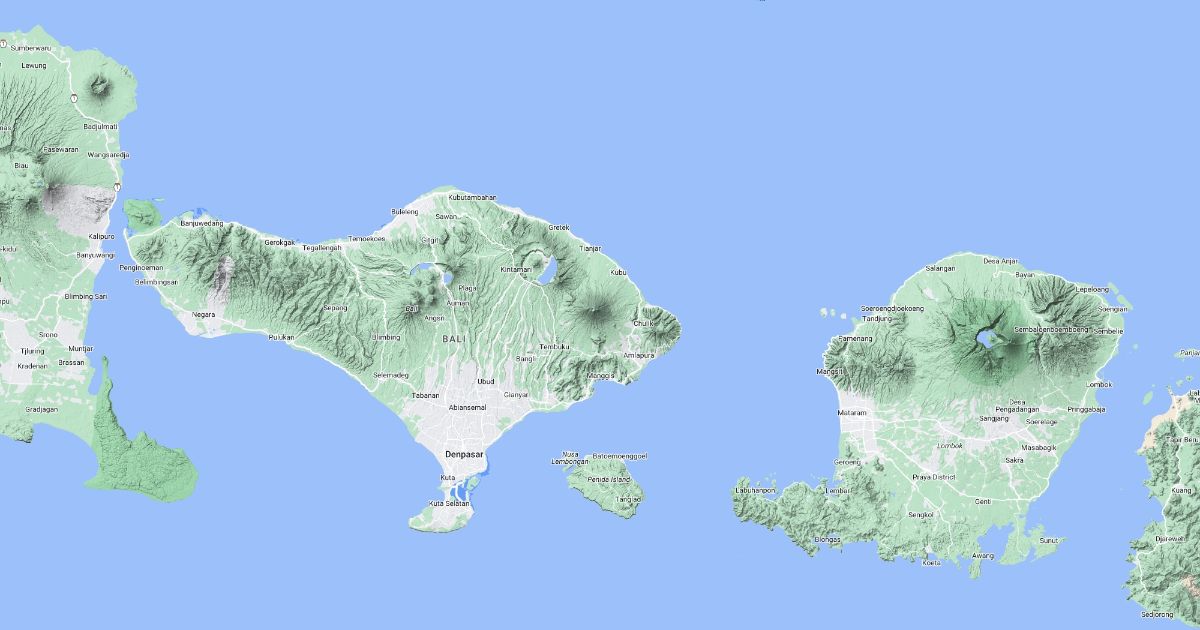Click the Gradjagan label

(x=41, y=409)
